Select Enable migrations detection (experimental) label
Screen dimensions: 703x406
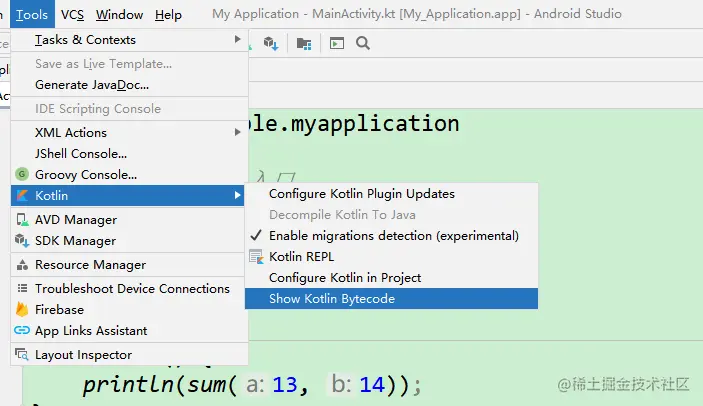click(x=394, y=236)
